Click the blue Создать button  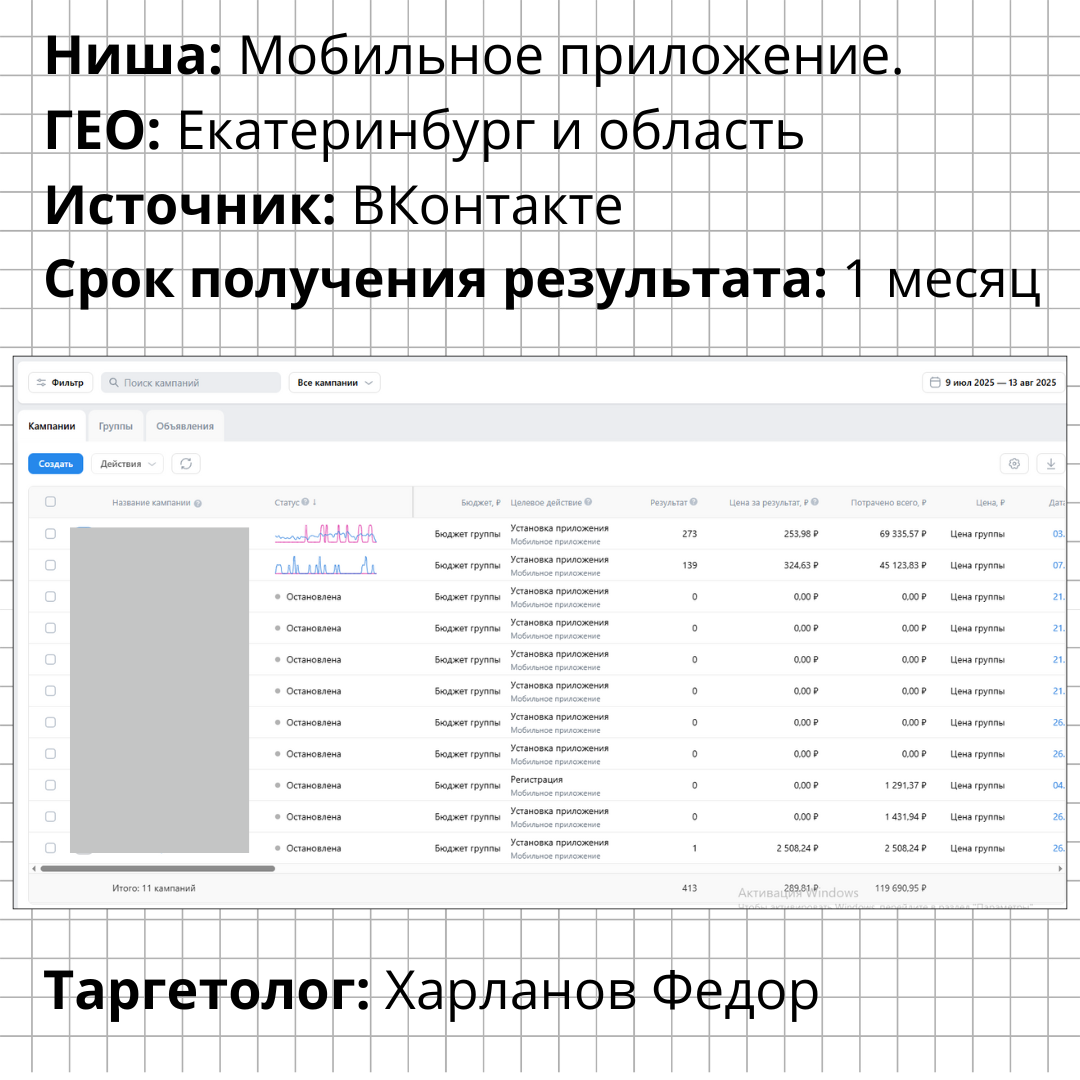point(55,464)
